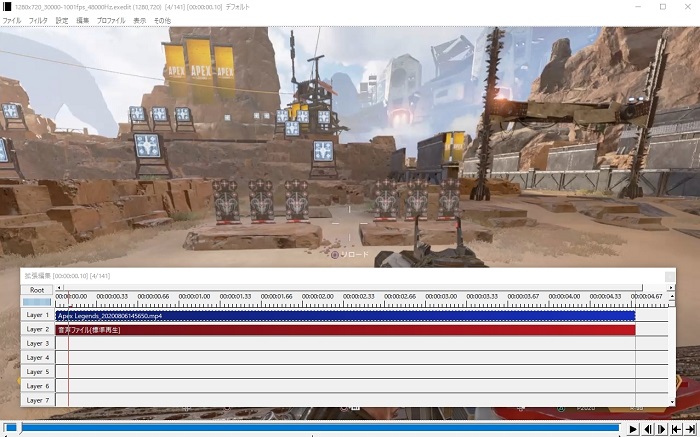This screenshot has width=700, height=437.
Task: Select the Apex Legends mp4 video clip
Action: tap(345, 316)
